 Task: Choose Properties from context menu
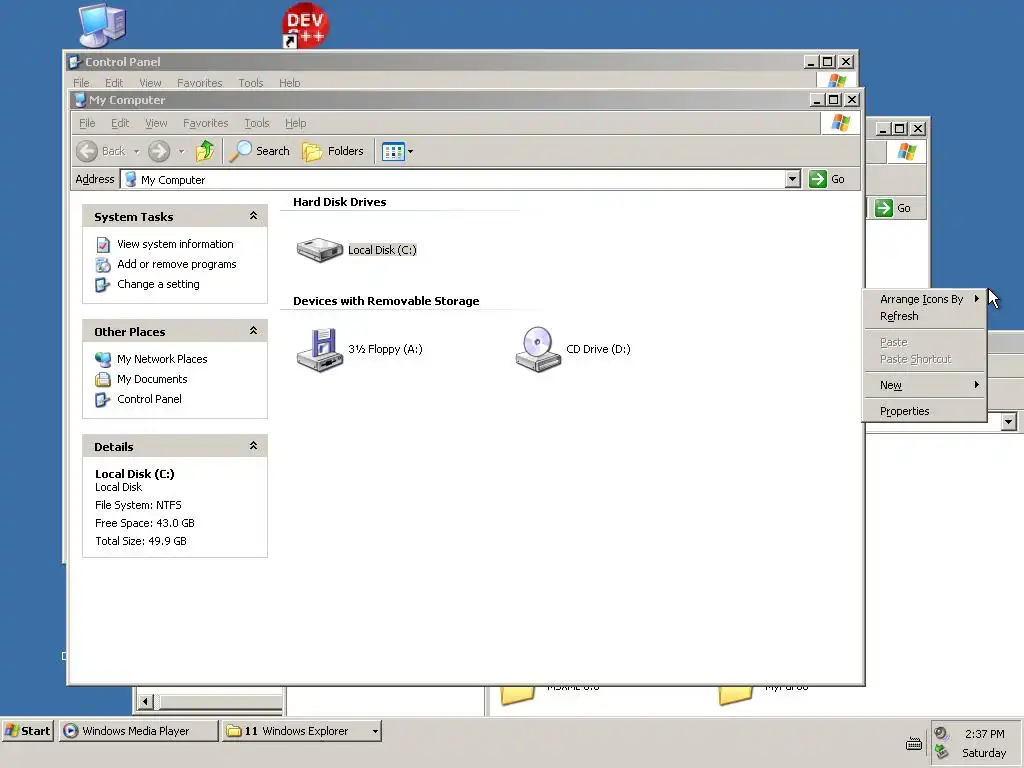tap(924, 411)
